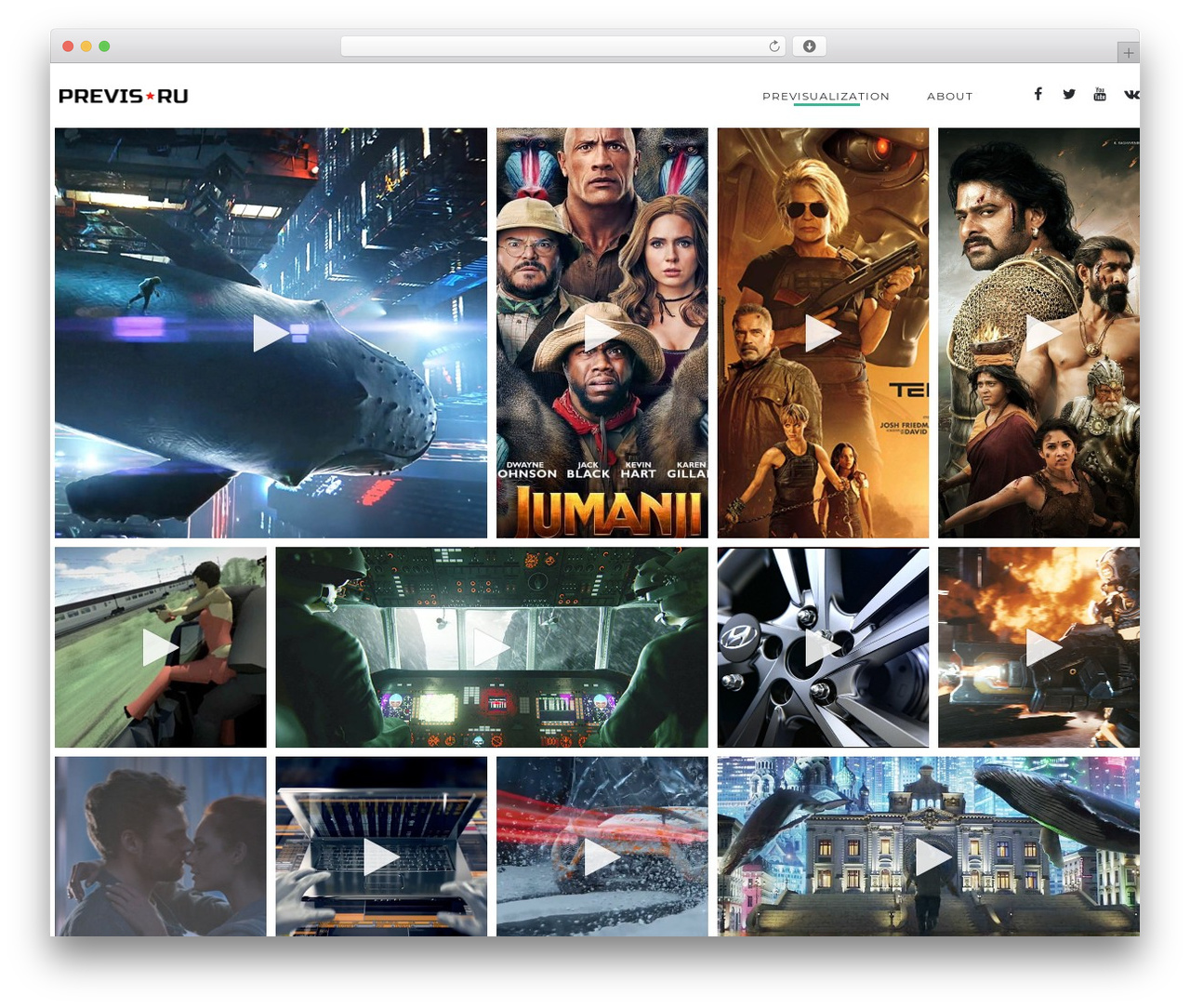Play the aircraft cockpit video

(492, 647)
